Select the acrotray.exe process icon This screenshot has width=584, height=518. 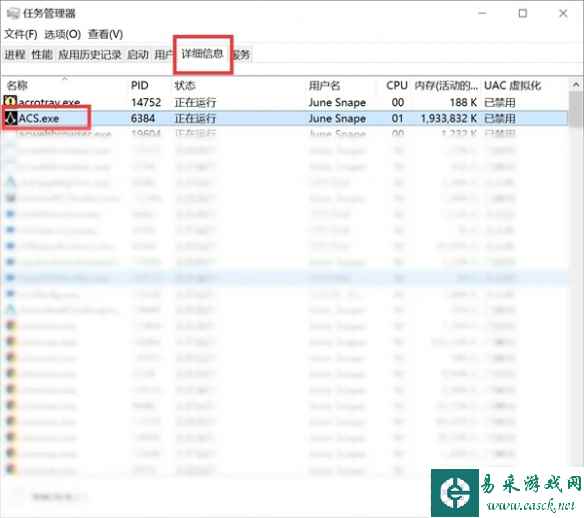pos(10,101)
